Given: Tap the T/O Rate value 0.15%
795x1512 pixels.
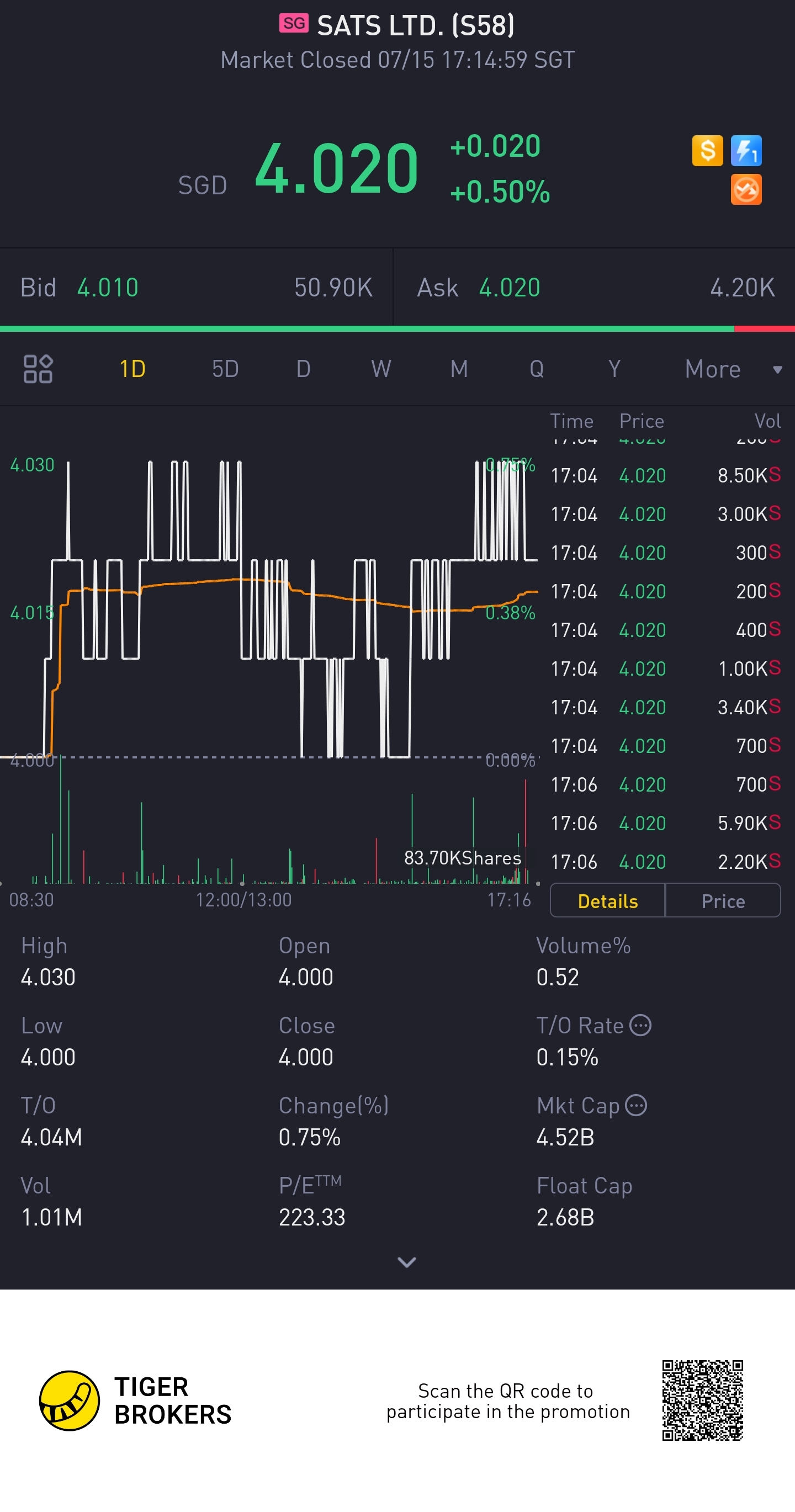Looking at the screenshot, I should pyautogui.click(x=567, y=1057).
